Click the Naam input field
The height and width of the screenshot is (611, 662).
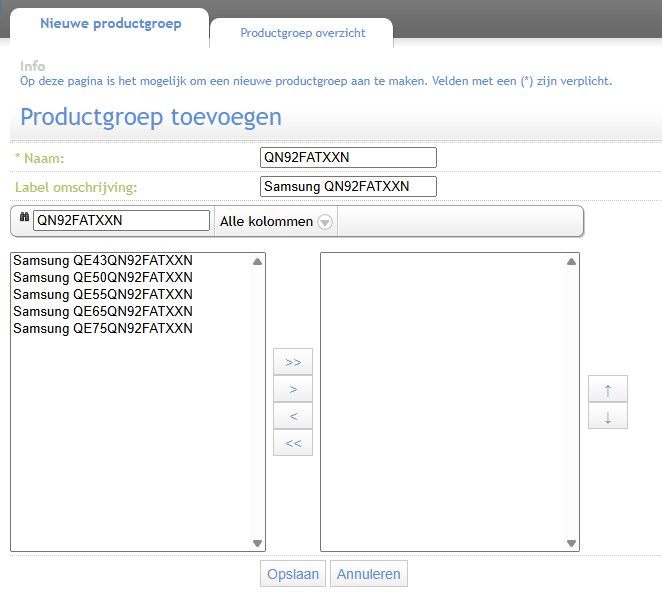[x=348, y=157]
